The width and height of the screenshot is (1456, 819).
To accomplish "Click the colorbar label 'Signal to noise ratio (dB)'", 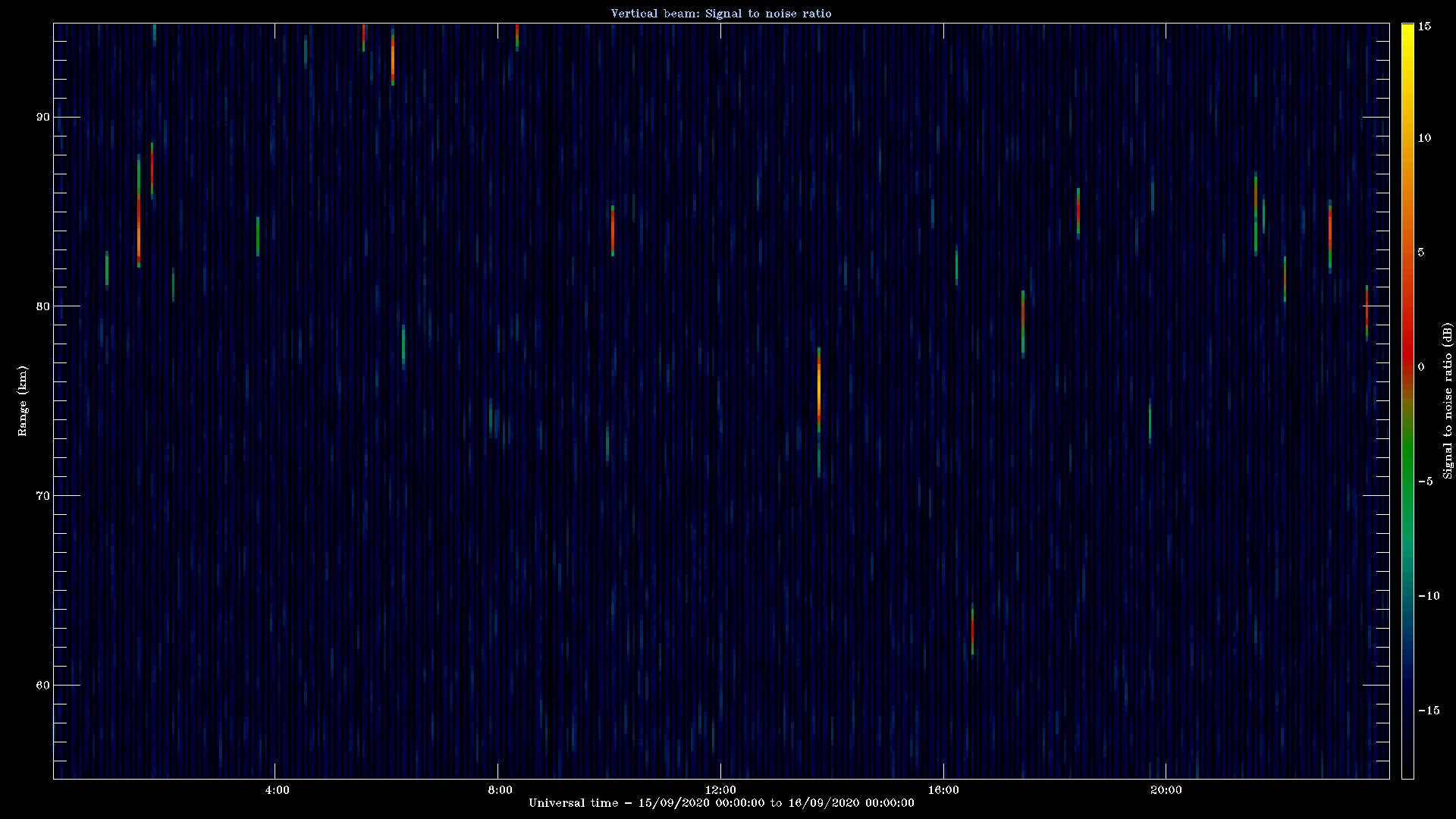I will [x=1448, y=400].
